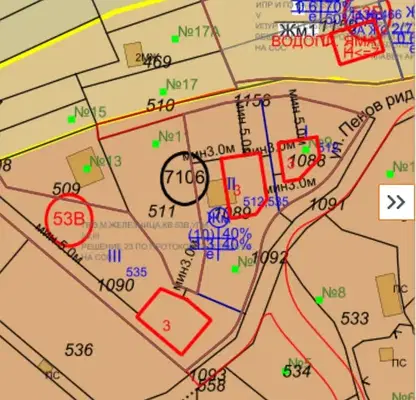The height and width of the screenshot is (400, 416).
Task: Select the green marker labeled №17
Action: [x=163, y=91]
